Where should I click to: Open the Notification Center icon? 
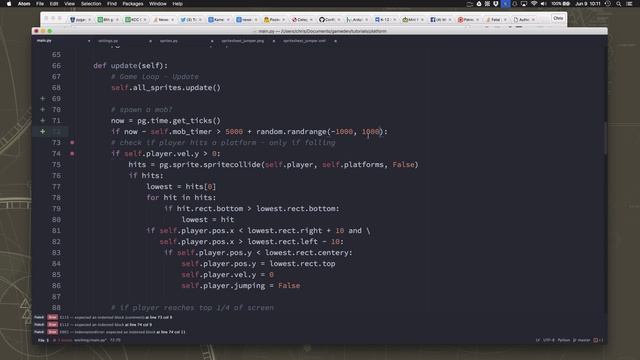(629, 4)
